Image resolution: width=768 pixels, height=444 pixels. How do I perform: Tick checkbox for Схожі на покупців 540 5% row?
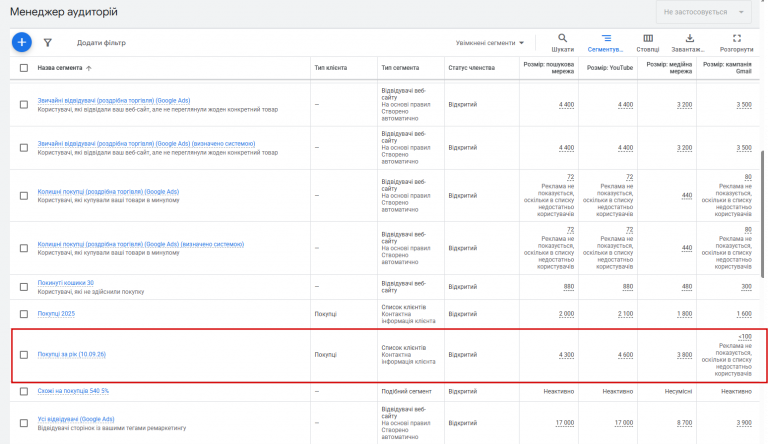point(24,391)
